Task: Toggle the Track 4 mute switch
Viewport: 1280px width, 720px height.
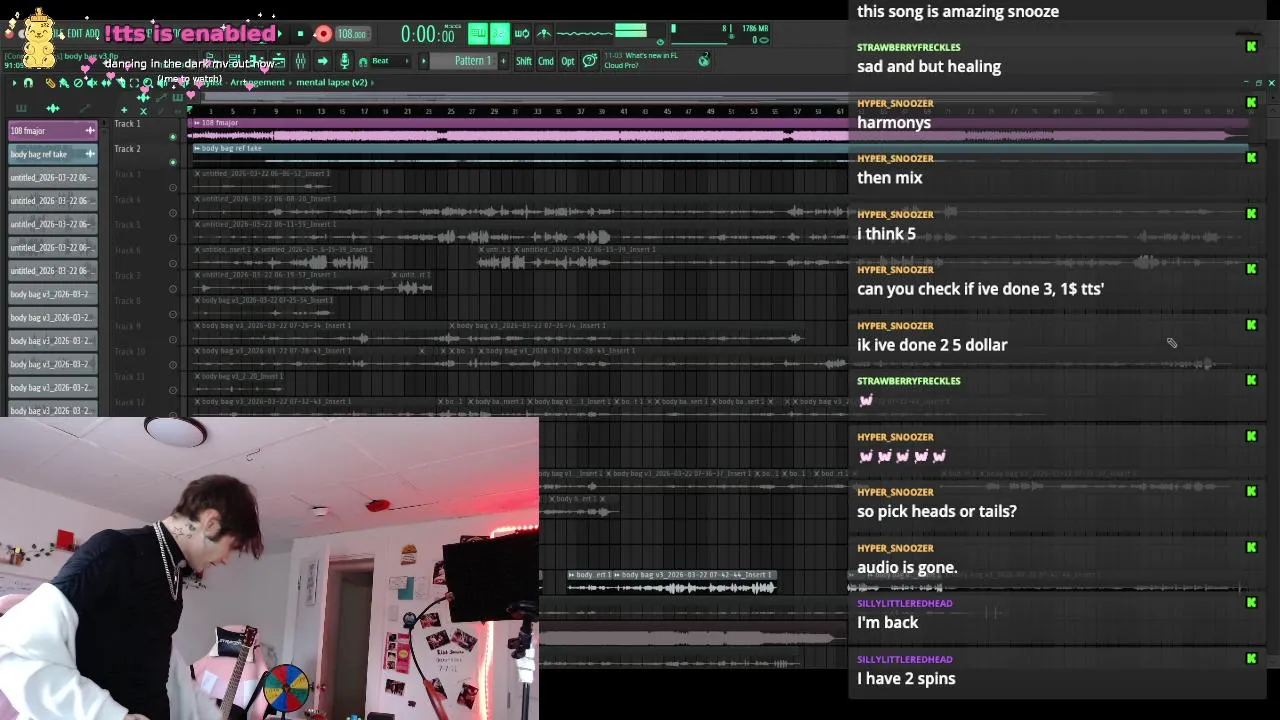Action: pos(172,213)
